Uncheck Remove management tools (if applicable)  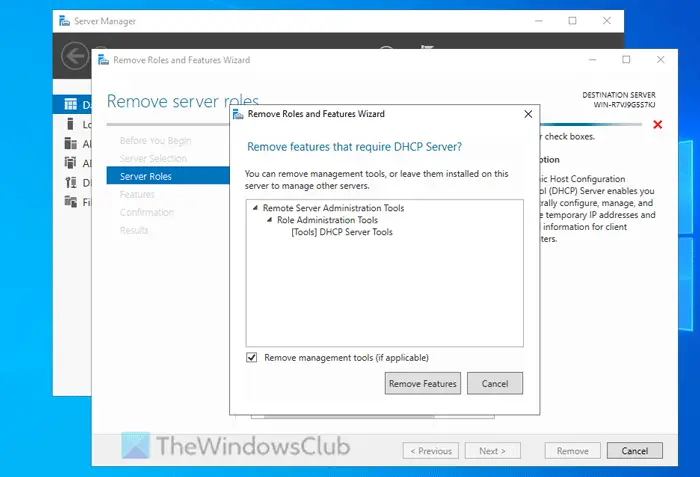252,357
